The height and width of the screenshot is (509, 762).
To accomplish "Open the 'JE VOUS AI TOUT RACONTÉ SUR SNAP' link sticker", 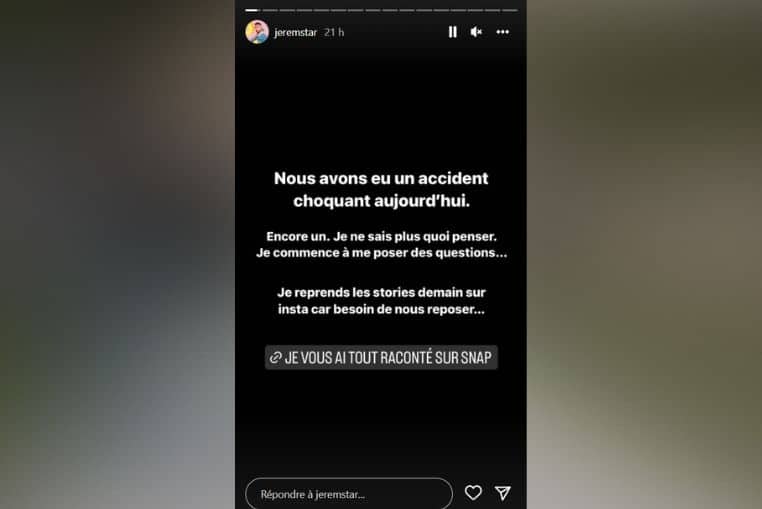I will click(x=381, y=357).
